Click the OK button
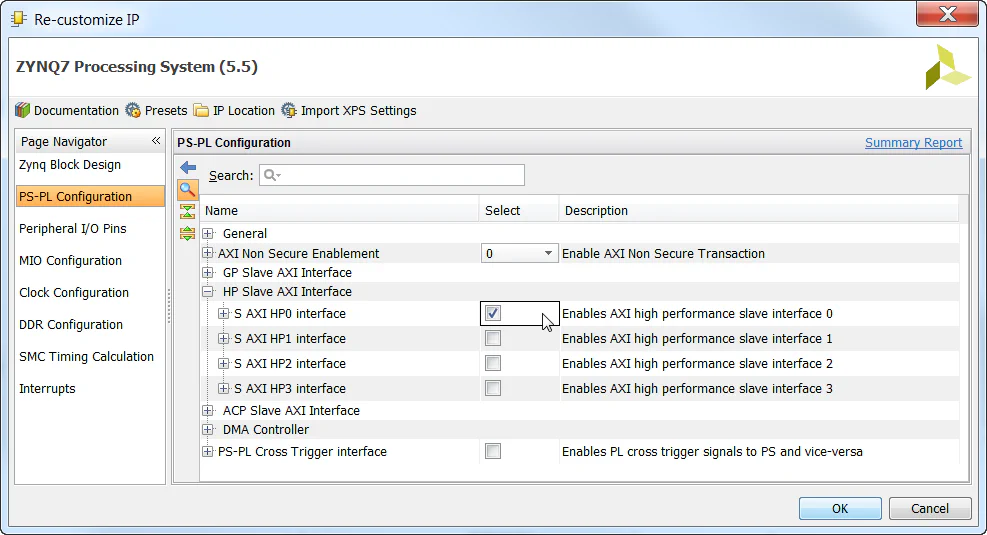Viewport: 987px width, 535px height. coord(840,509)
